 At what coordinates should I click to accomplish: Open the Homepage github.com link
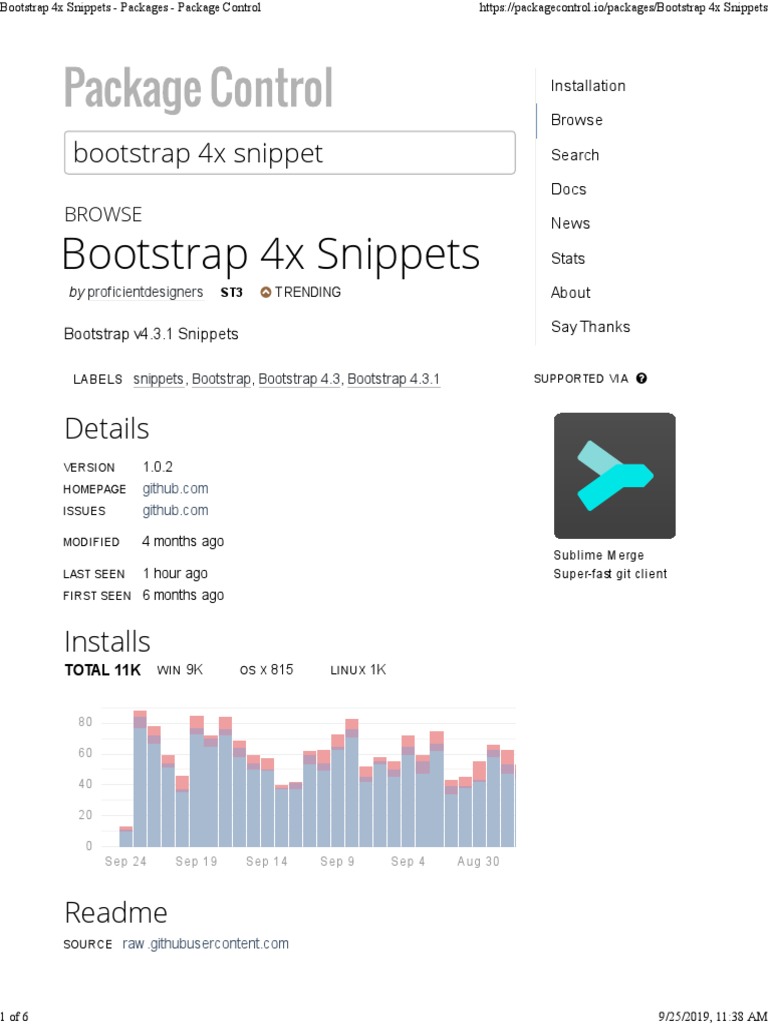pyautogui.click(x=175, y=489)
